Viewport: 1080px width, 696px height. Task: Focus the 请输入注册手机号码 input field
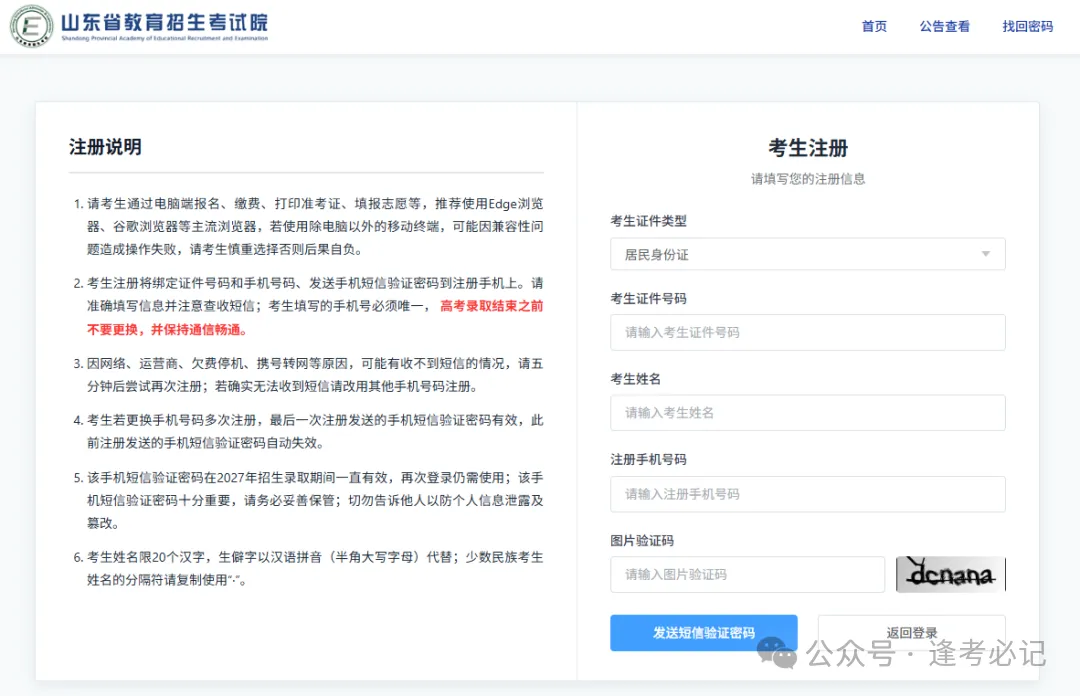[x=807, y=494]
